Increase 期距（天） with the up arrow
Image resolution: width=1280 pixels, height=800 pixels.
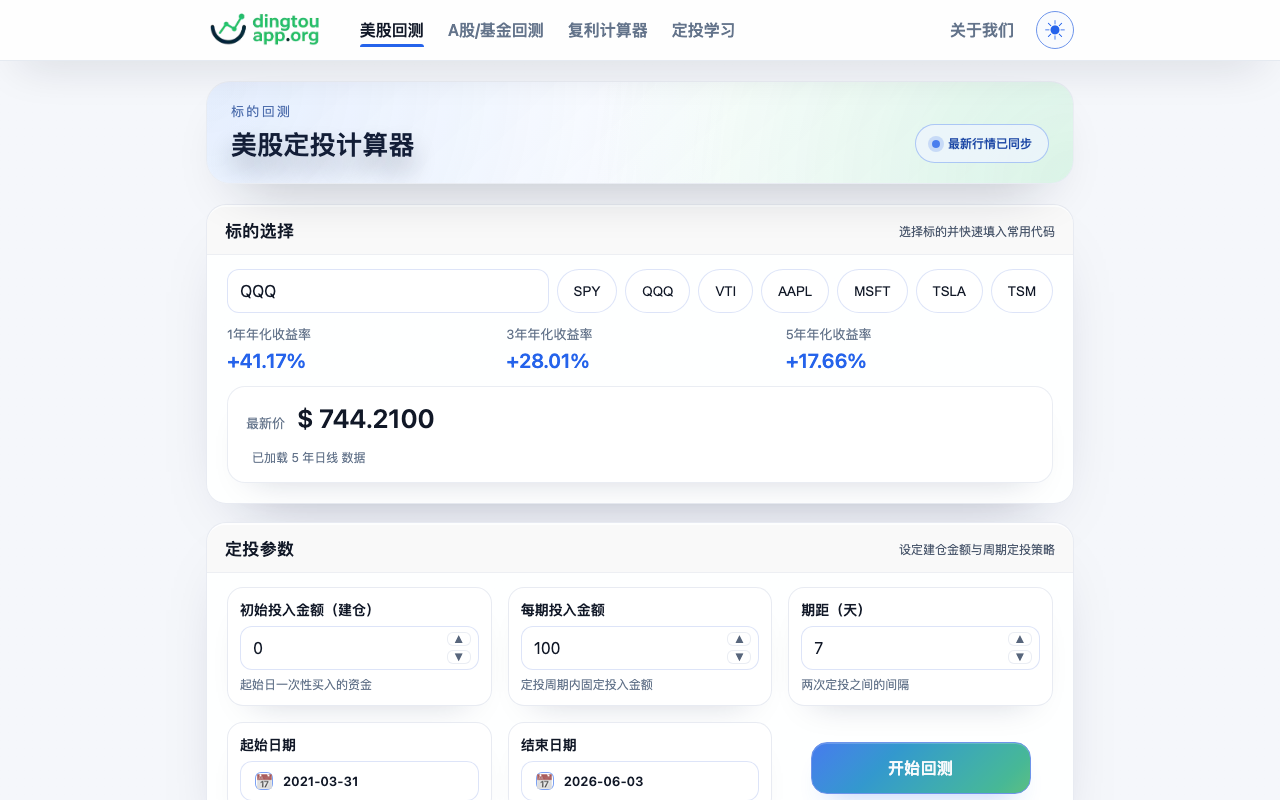tap(1020, 639)
